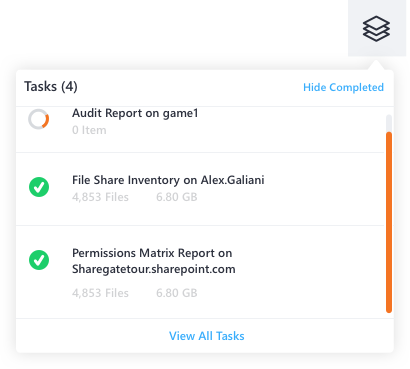Click the orange progress spinner for Audit Report
This screenshot has height=369, width=410.
pyautogui.click(x=39, y=119)
